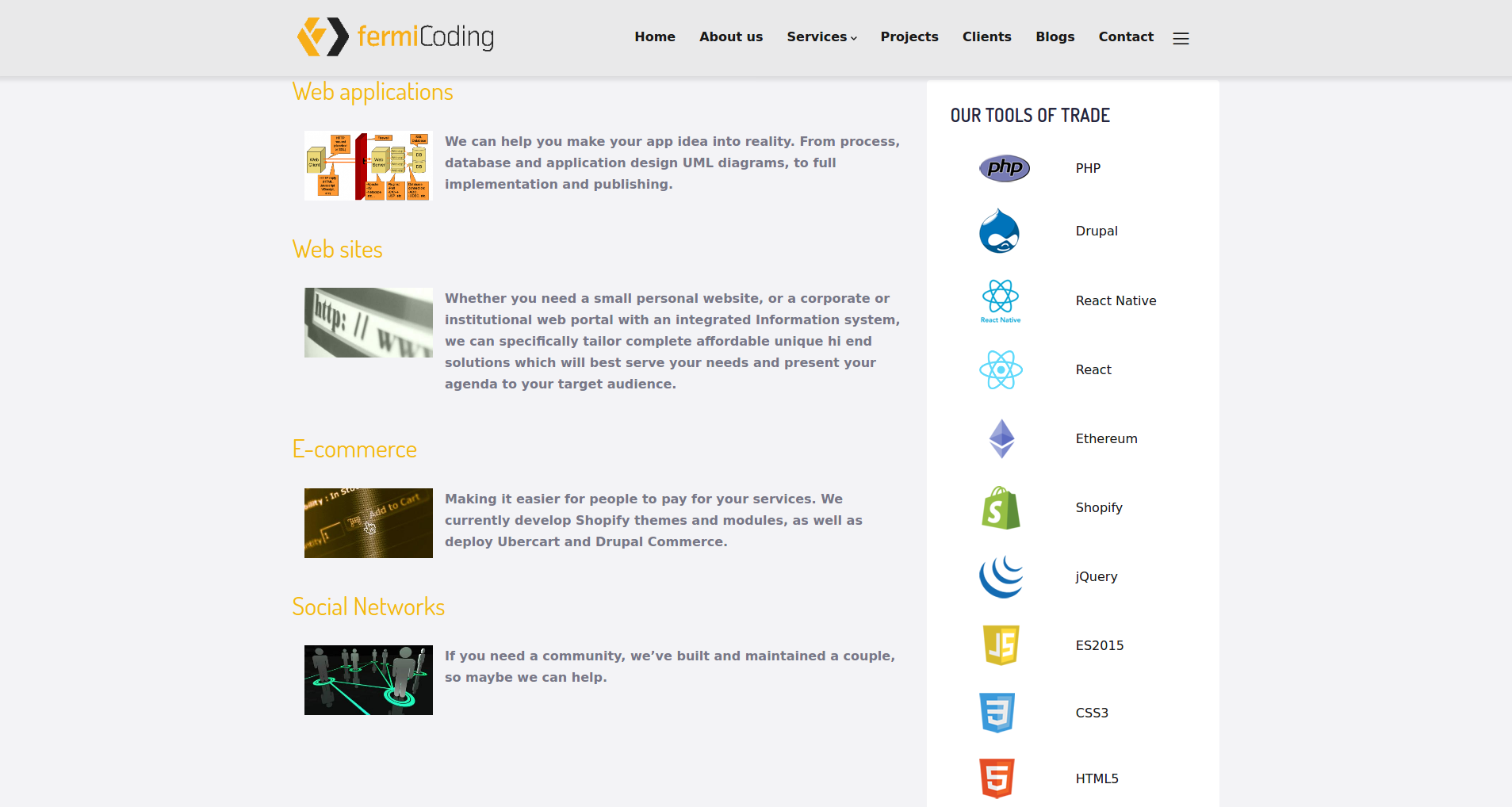Select the React Native atom icon

(x=1000, y=300)
